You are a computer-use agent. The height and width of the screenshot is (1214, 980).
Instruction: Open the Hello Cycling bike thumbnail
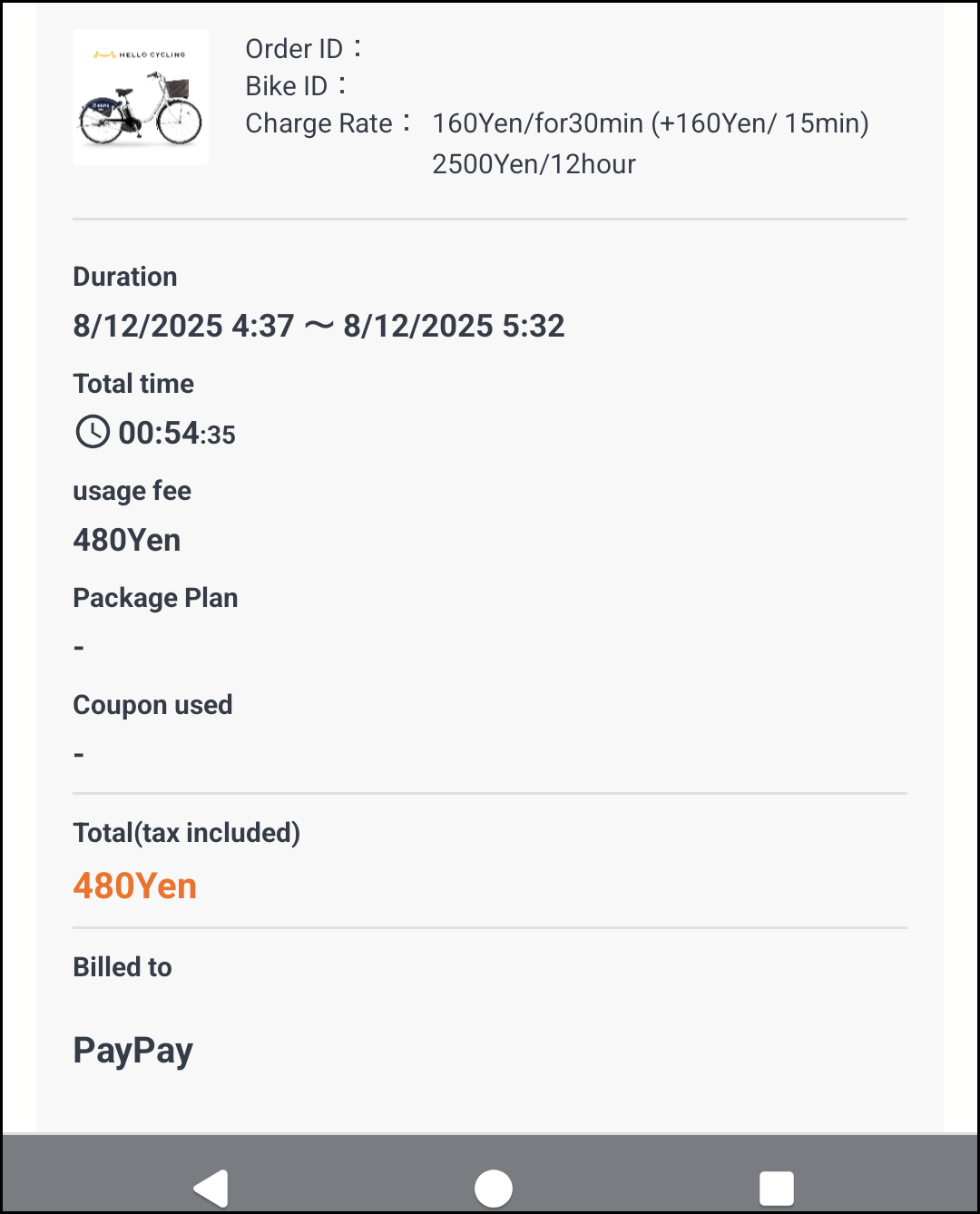click(x=141, y=97)
